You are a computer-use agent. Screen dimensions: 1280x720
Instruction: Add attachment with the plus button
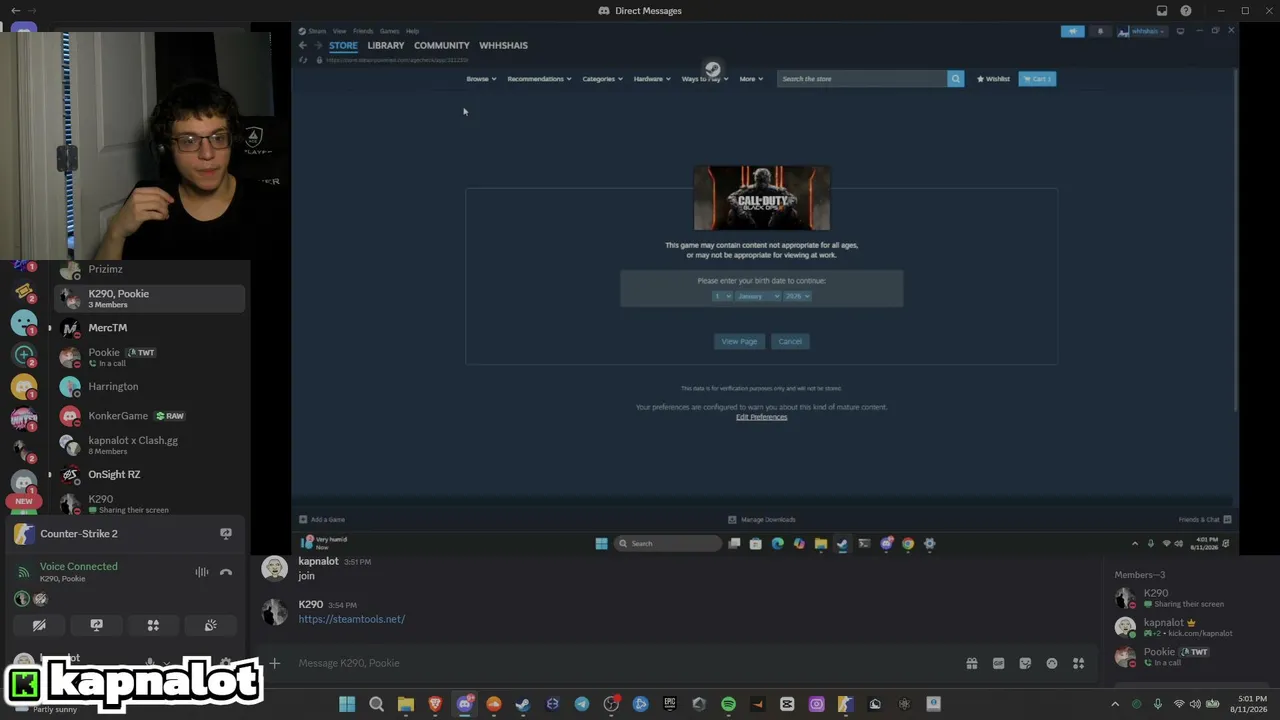click(274, 663)
